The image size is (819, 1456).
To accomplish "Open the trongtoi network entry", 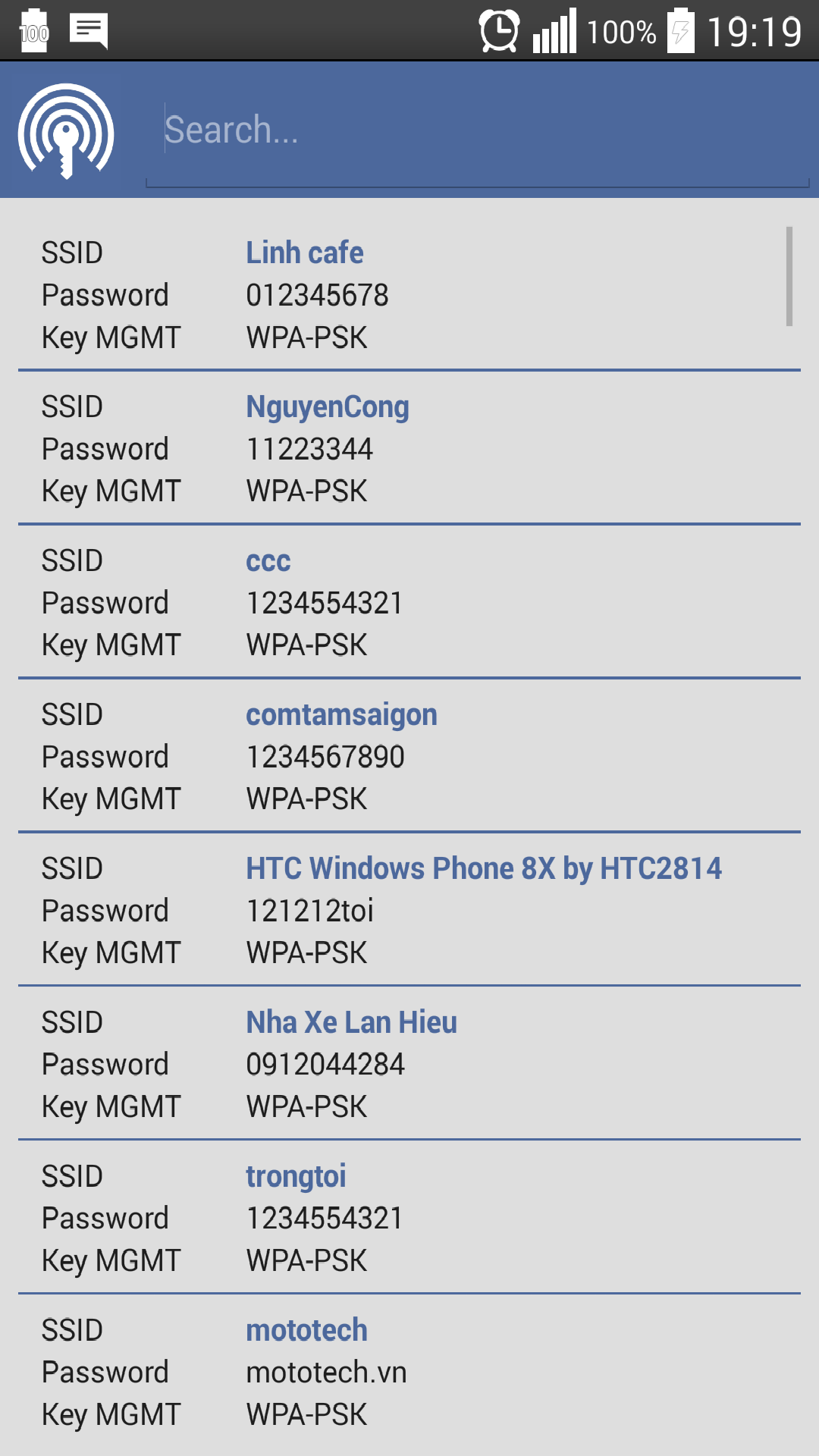I will pyautogui.click(x=296, y=1176).
